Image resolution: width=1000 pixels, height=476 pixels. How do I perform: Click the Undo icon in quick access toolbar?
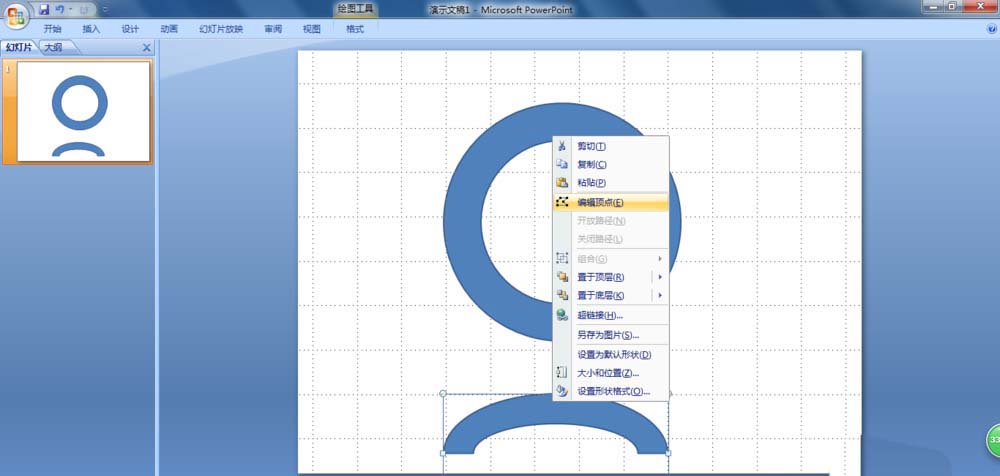60,10
